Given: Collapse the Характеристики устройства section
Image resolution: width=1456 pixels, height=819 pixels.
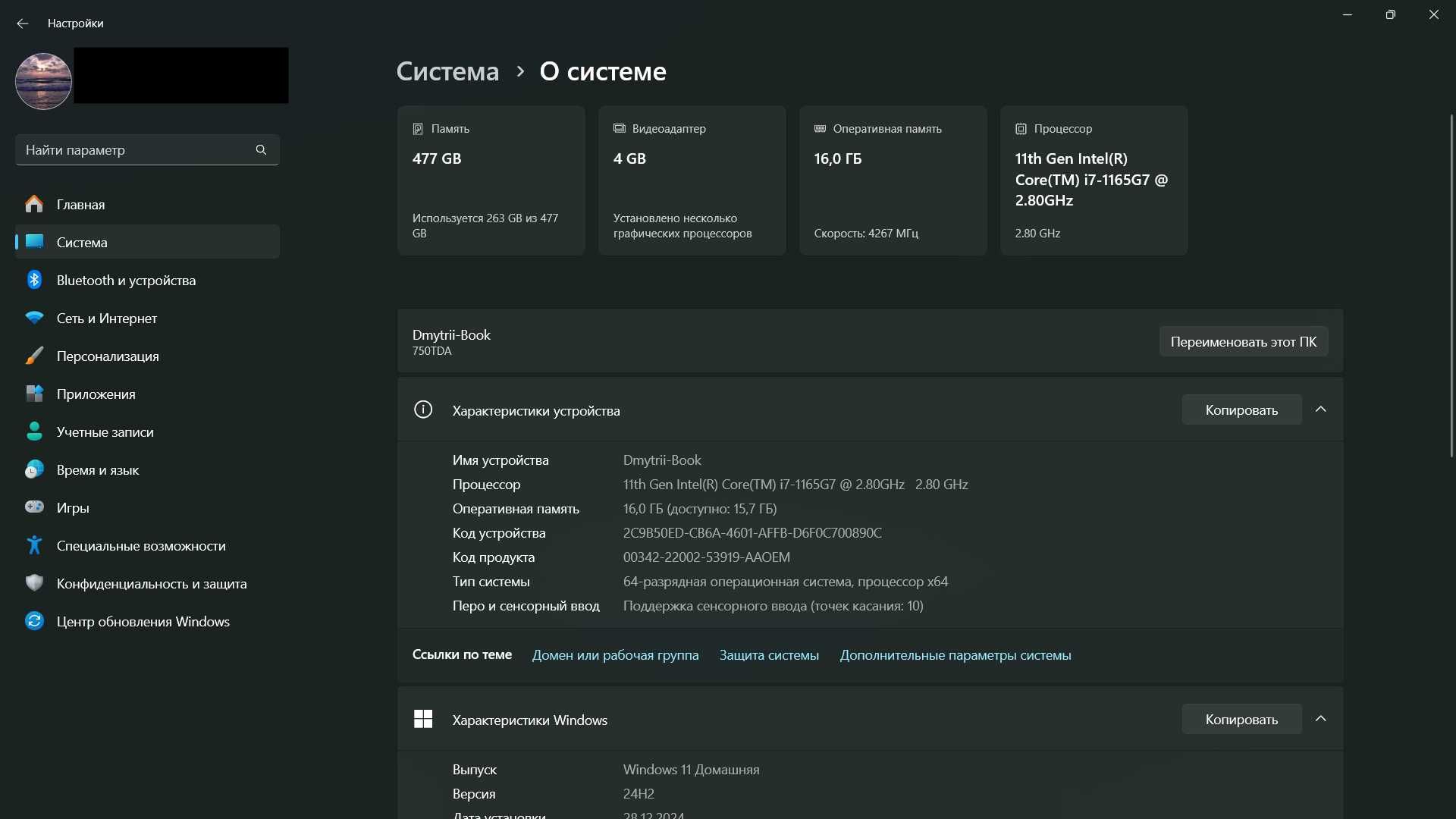Looking at the screenshot, I should point(1320,409).
